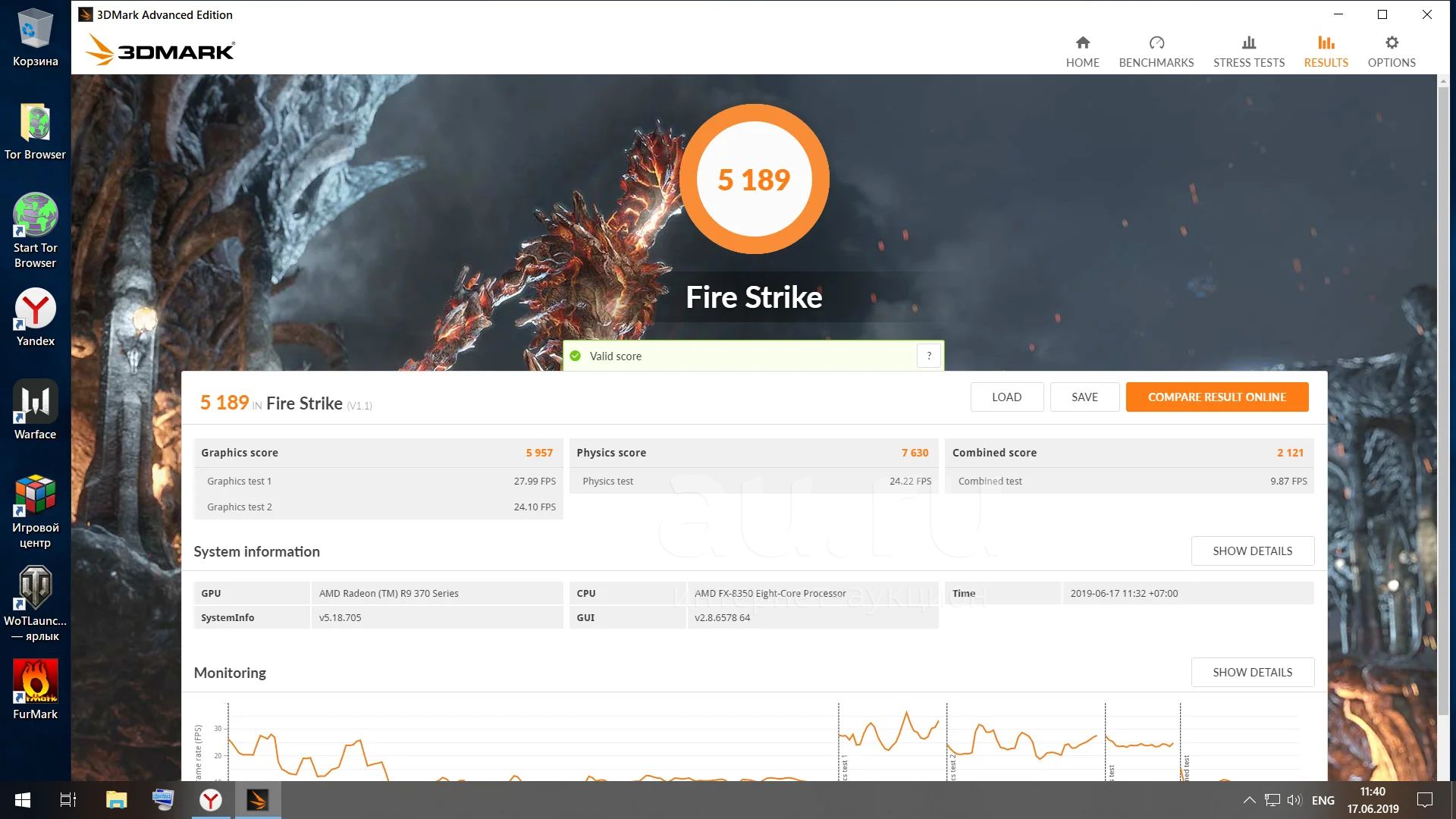
Task: Click COMPARE RESULT ONLINE
Action: coord(1216,397)
